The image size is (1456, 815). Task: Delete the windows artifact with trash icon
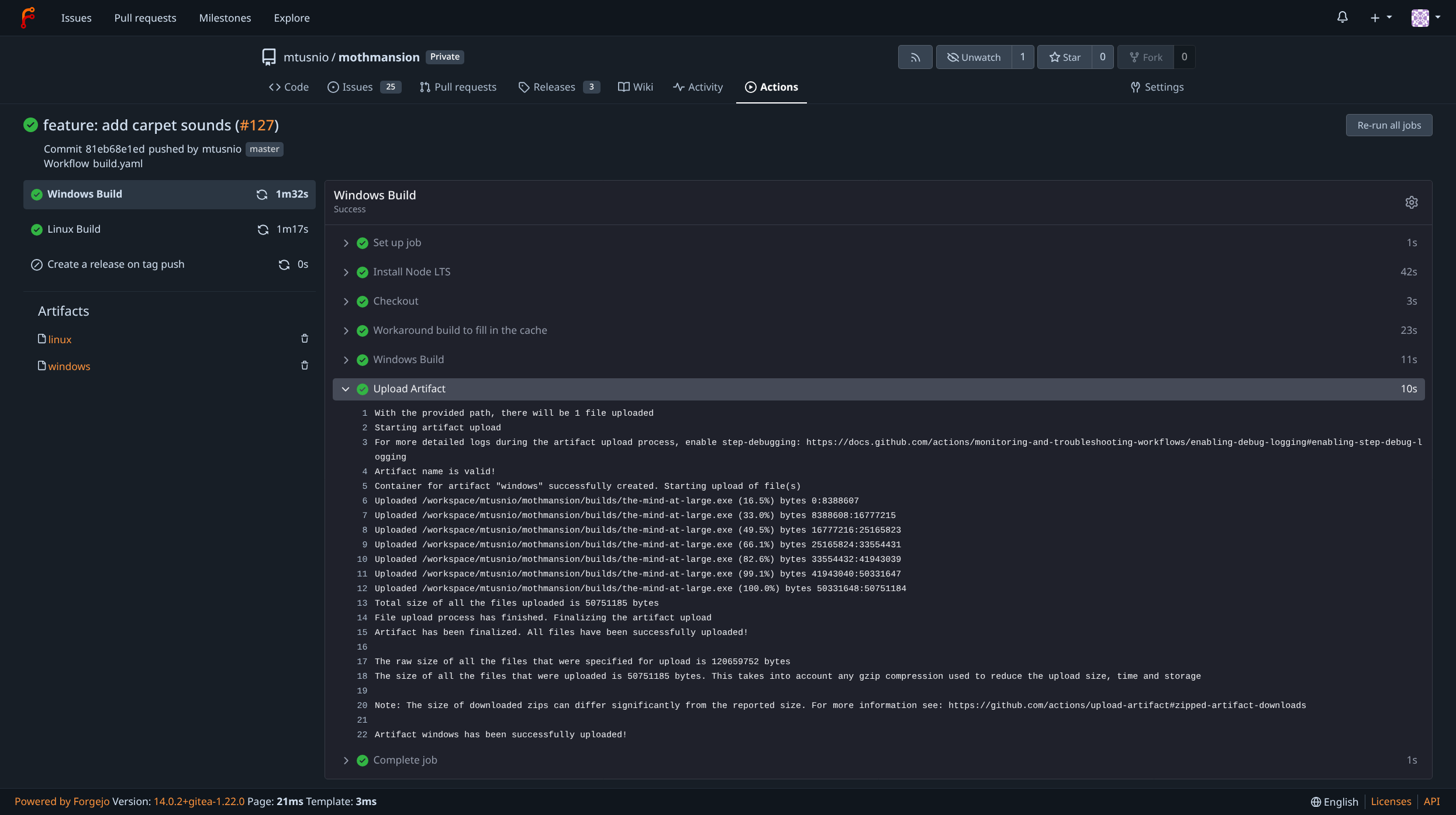point(305,366)
